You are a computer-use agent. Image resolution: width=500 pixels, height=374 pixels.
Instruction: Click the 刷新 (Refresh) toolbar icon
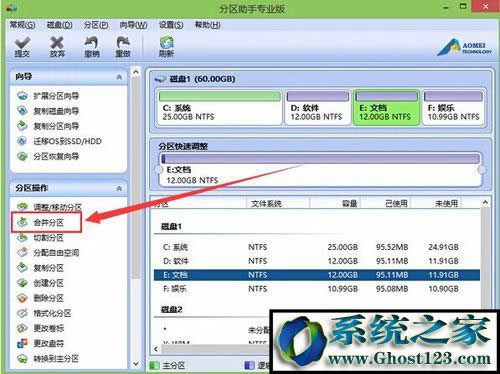[166, 47]
